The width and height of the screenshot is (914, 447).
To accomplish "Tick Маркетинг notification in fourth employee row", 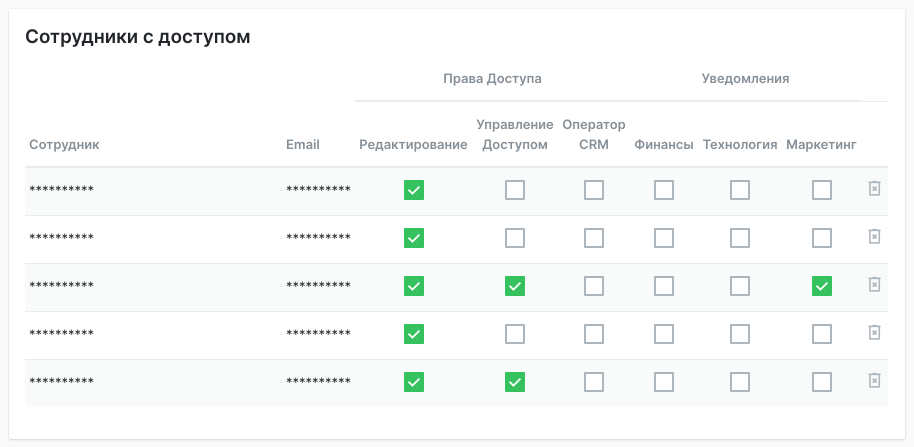I will click(x=822, y=334).
